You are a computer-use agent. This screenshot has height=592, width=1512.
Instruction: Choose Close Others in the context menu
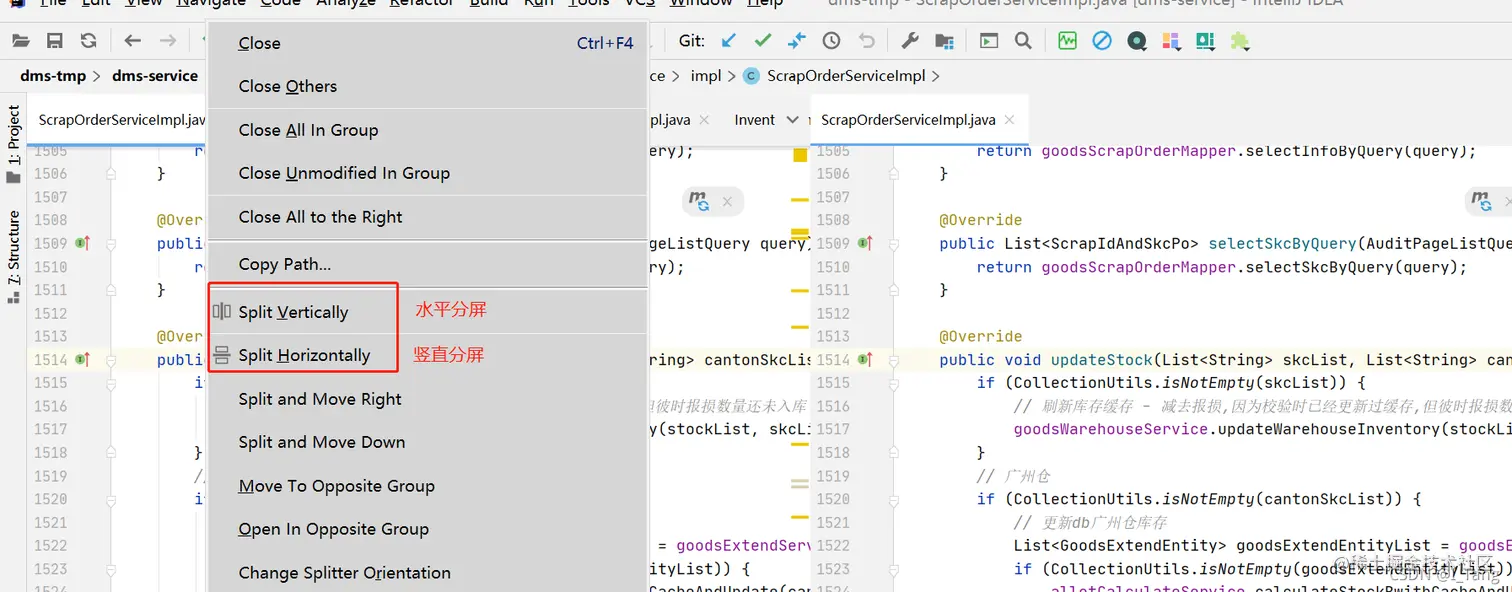click(x=427, y=86)
